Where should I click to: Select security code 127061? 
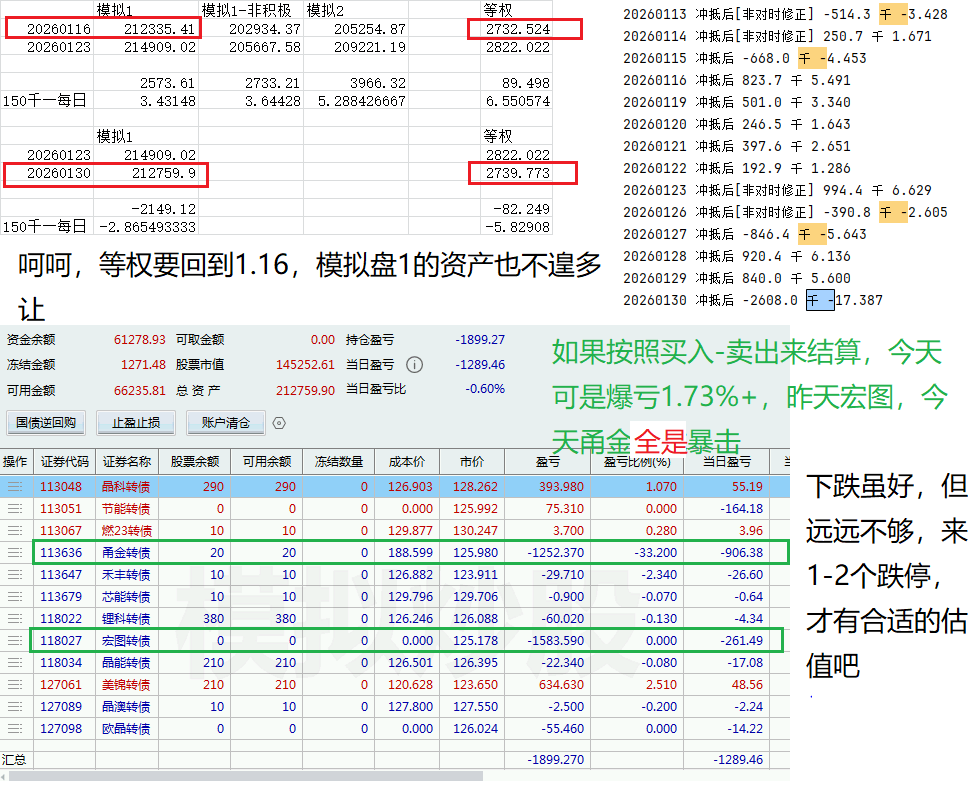[61, 685]
